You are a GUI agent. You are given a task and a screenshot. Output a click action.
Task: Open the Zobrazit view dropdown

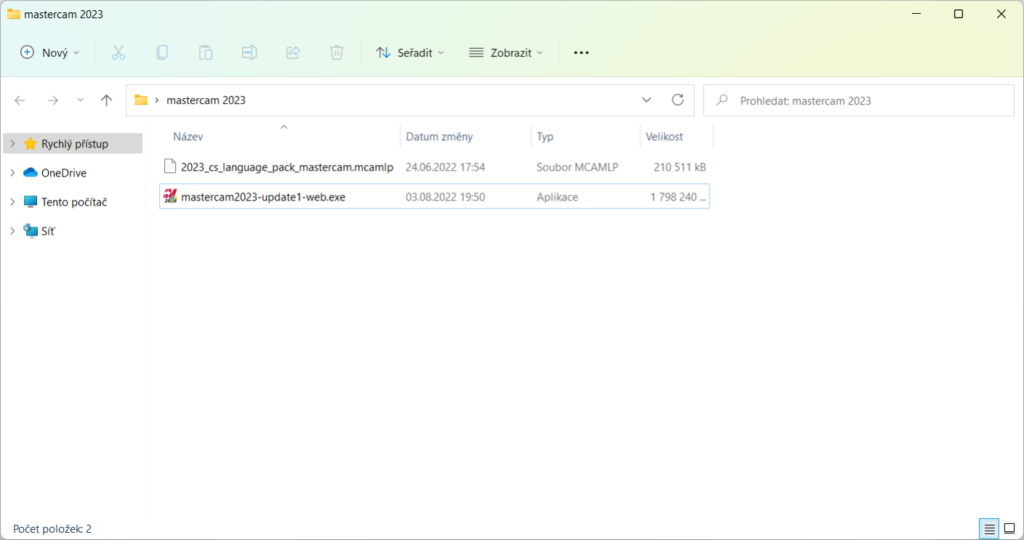pos(506,52)
